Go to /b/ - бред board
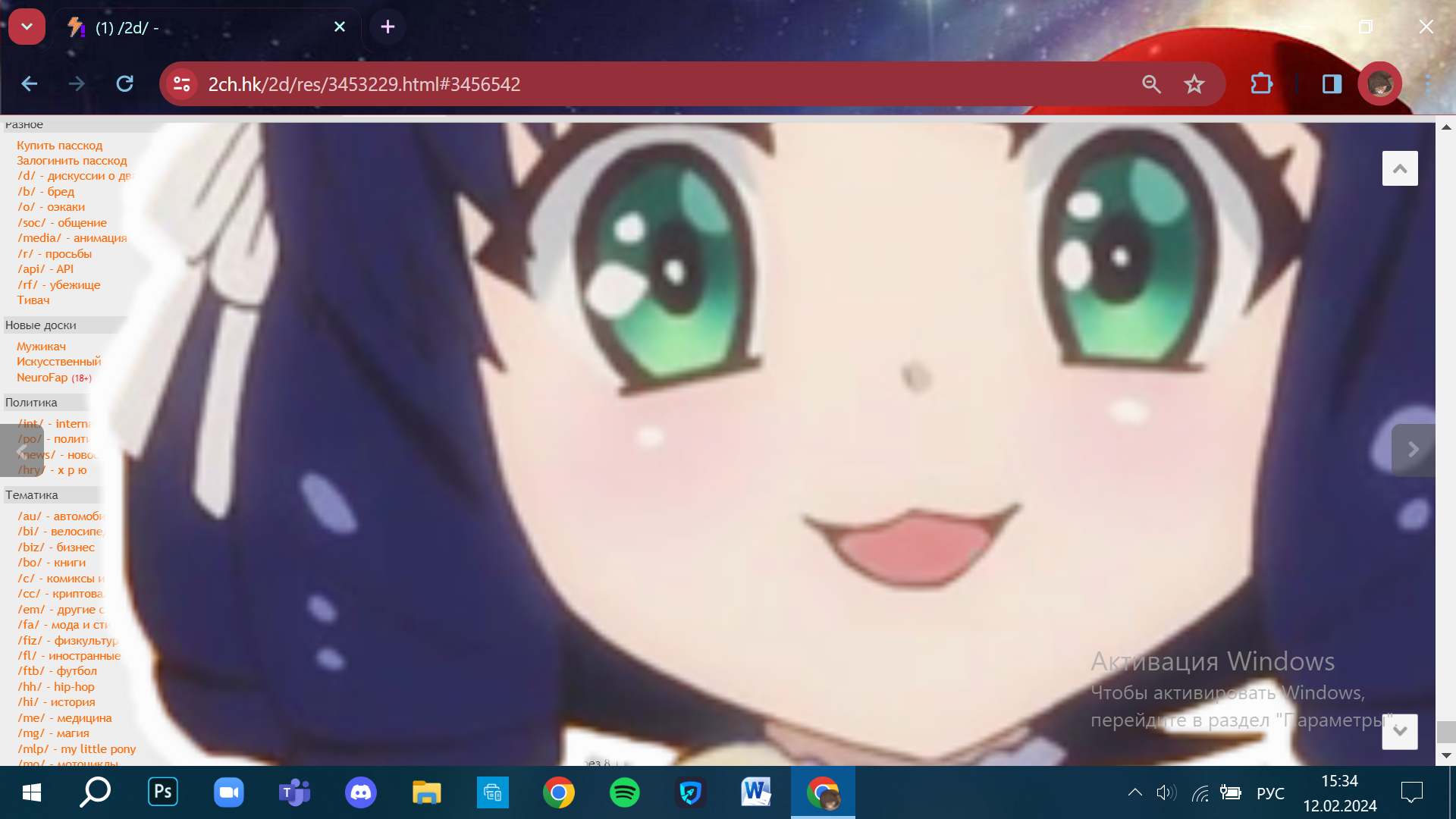 coord(45,191)
